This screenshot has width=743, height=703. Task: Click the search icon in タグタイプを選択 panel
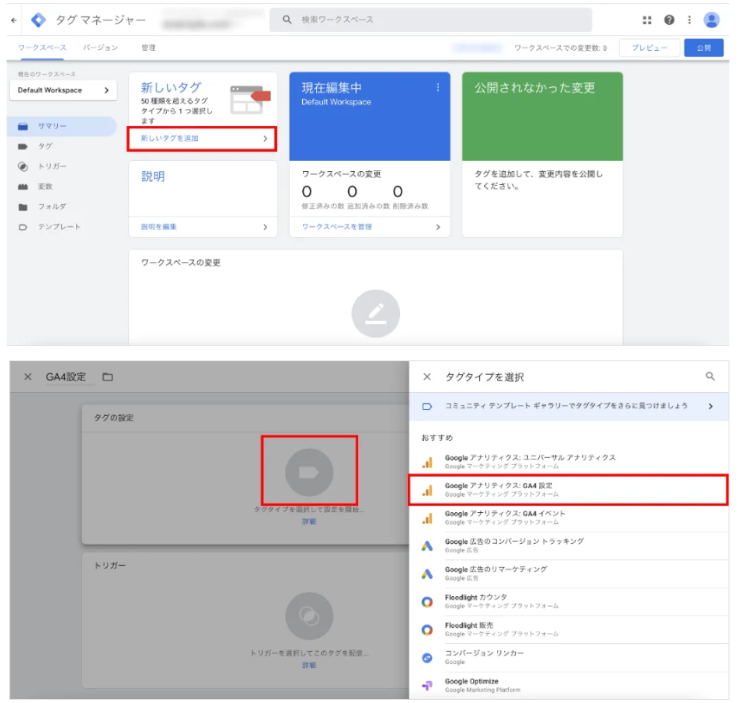tap(711, 377)
